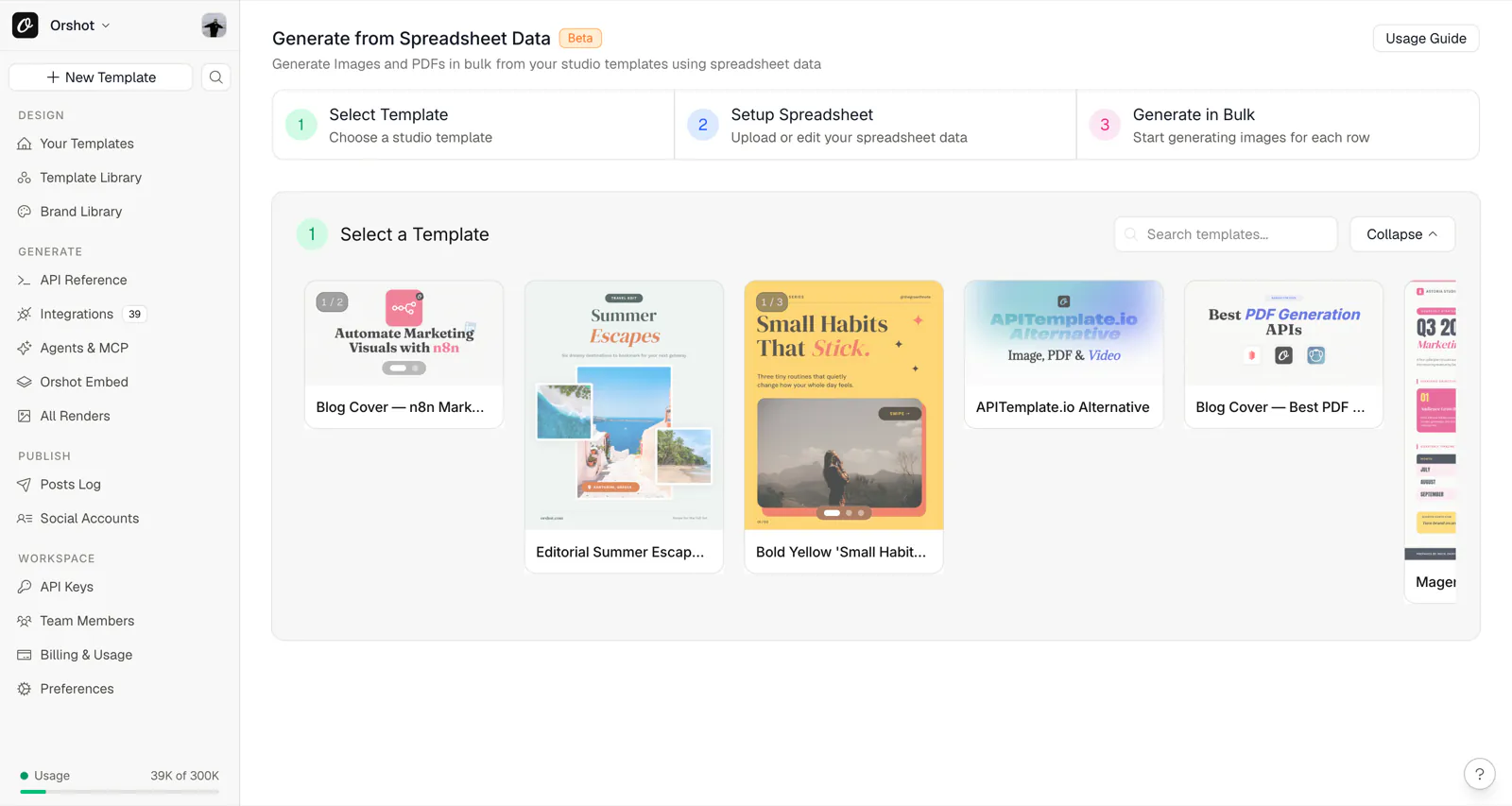
Task: Select the Bold Yellow Small Habits template
Action: click(844, 426)
